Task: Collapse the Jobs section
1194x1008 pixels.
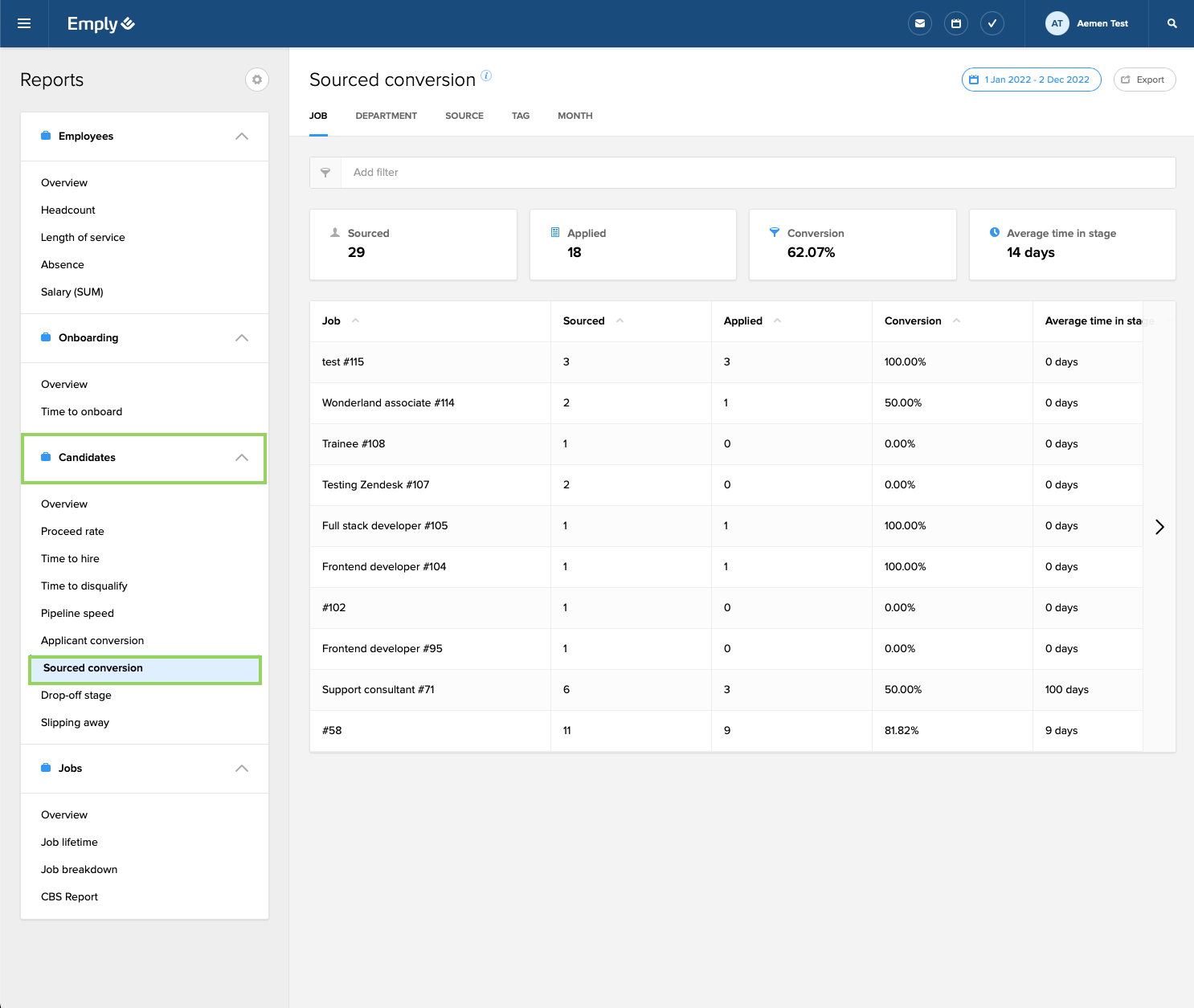Action: pos(242,769)
